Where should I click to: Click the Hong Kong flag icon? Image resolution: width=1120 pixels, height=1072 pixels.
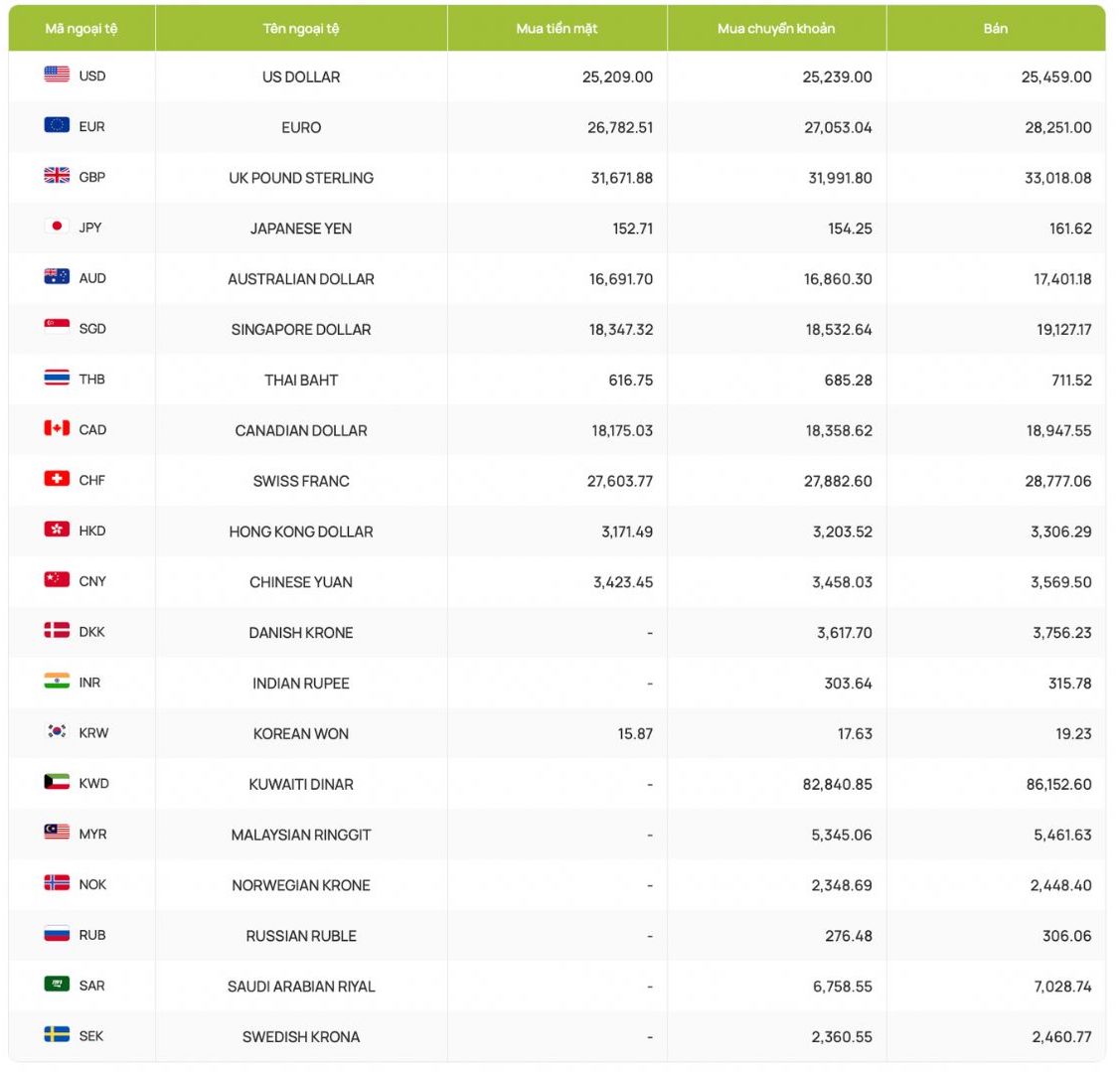pyautogui.click(x=58, y=530)
